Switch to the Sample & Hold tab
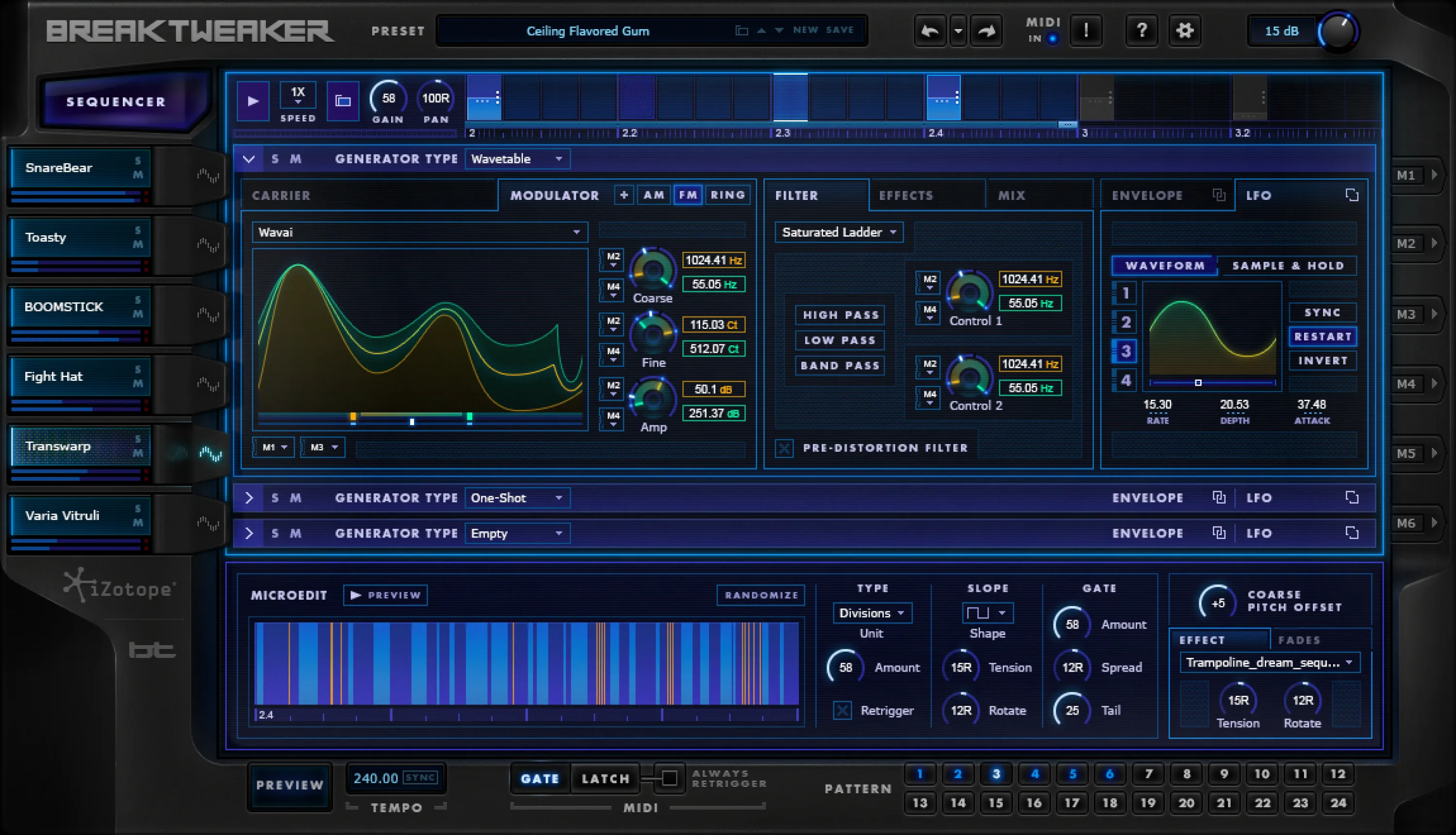This screenshot has height=835, width=1456. coord(1288,265)
